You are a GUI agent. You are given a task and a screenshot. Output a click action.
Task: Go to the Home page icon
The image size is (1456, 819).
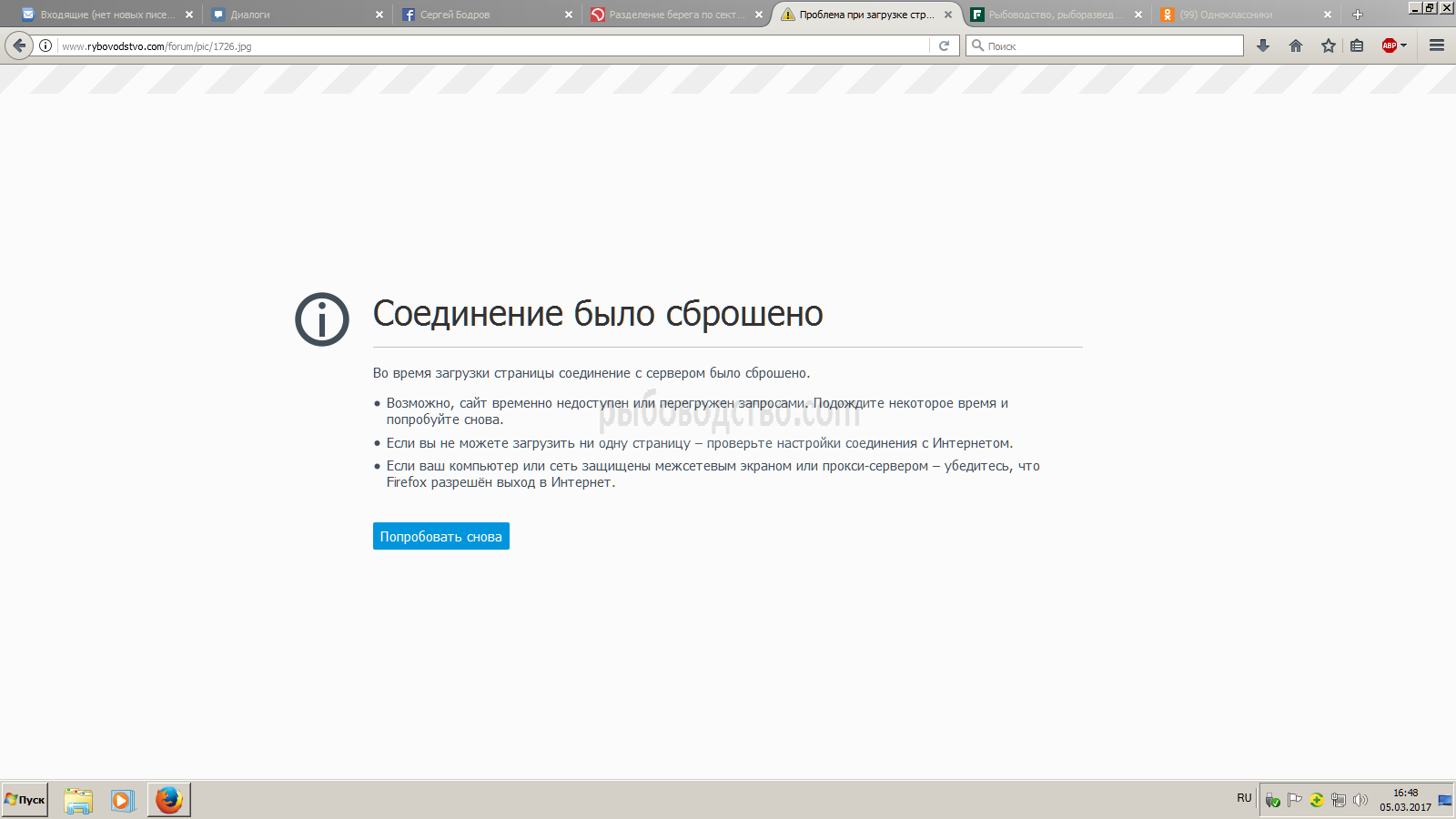[1296, 45]
